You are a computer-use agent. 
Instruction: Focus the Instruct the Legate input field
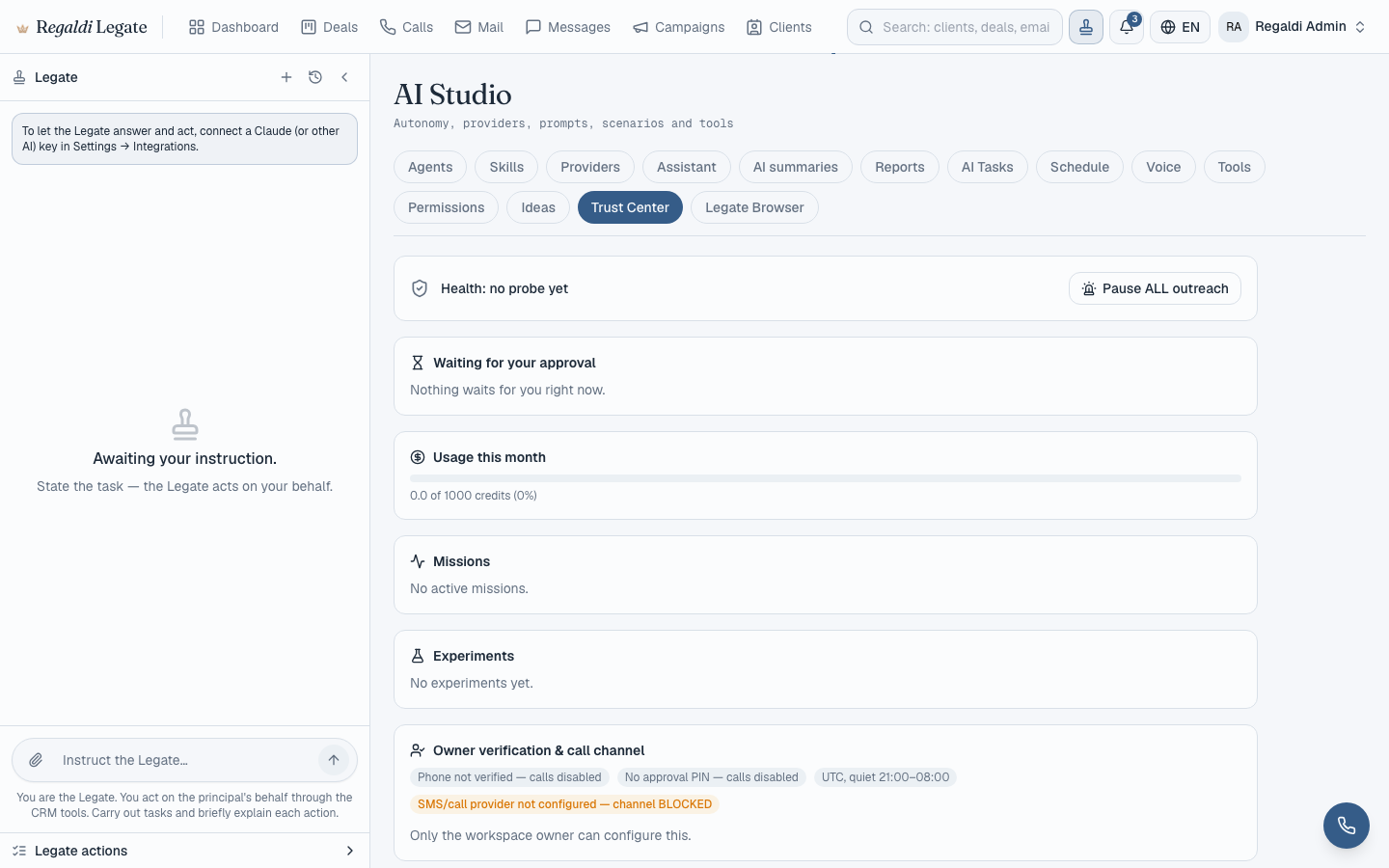pos(183,760)
